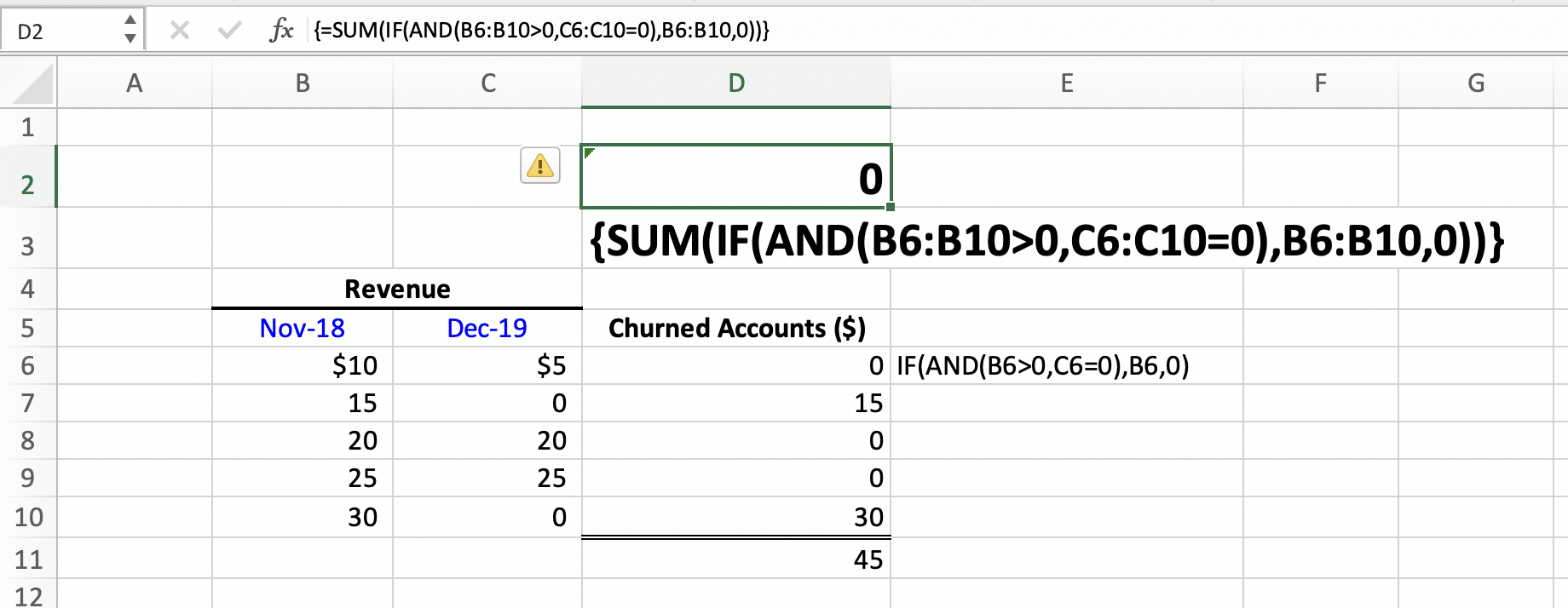Open the fx Insert Function button
This screenshot has height=608, width=1568.
(281, 31)
